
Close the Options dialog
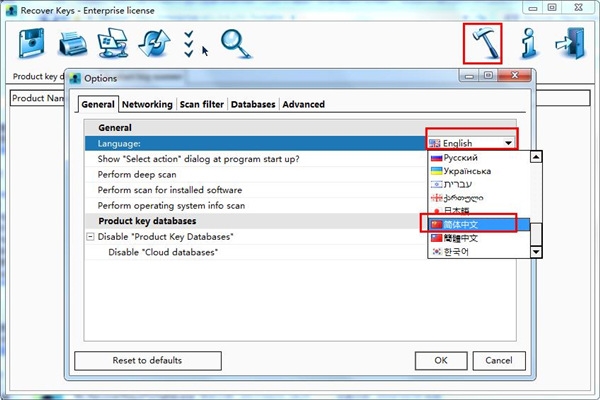[515, 75]
